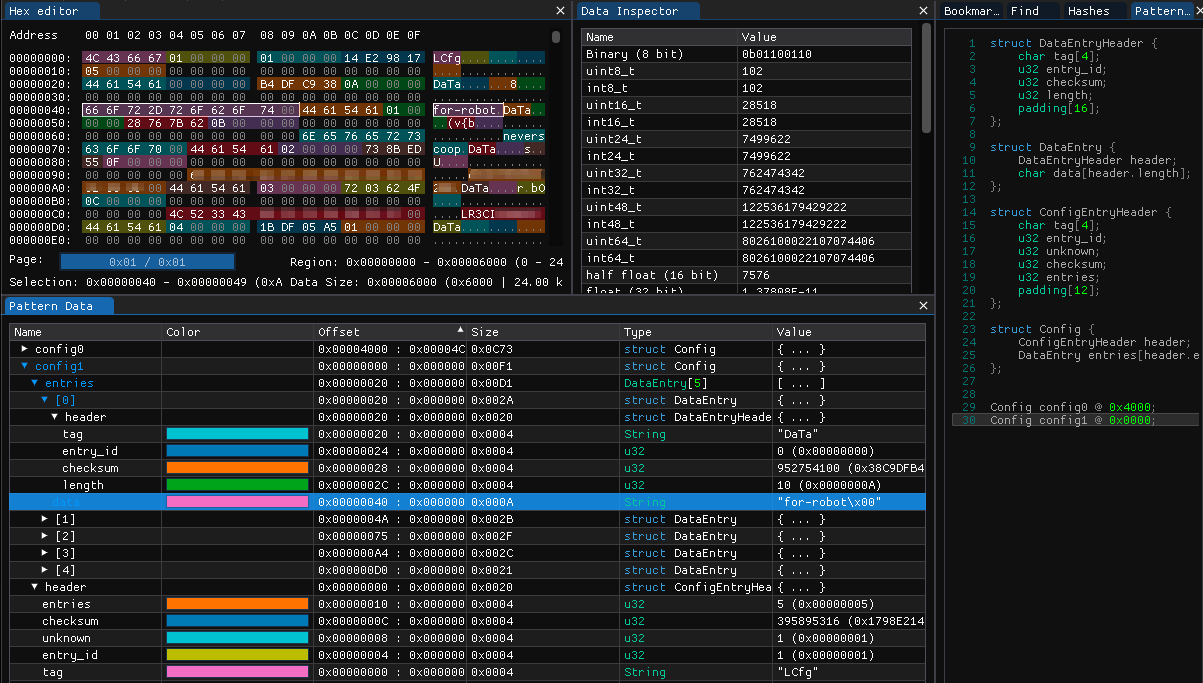Select the length row under entry [0]
Viewport: 1203px width, 683px height.
pos(467,485)
